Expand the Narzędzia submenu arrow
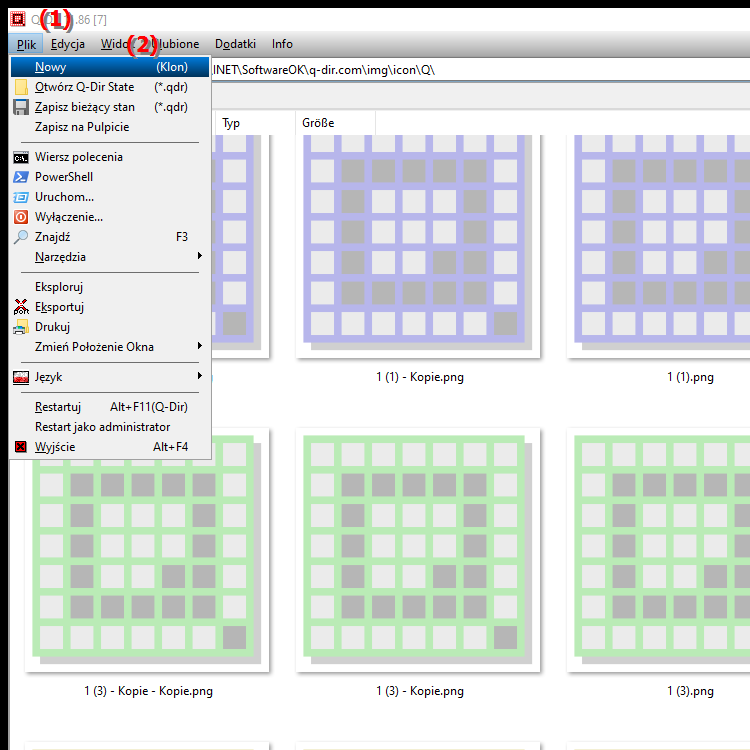The height and width of the screenshot is (750, 750). (x=200, y=256)
